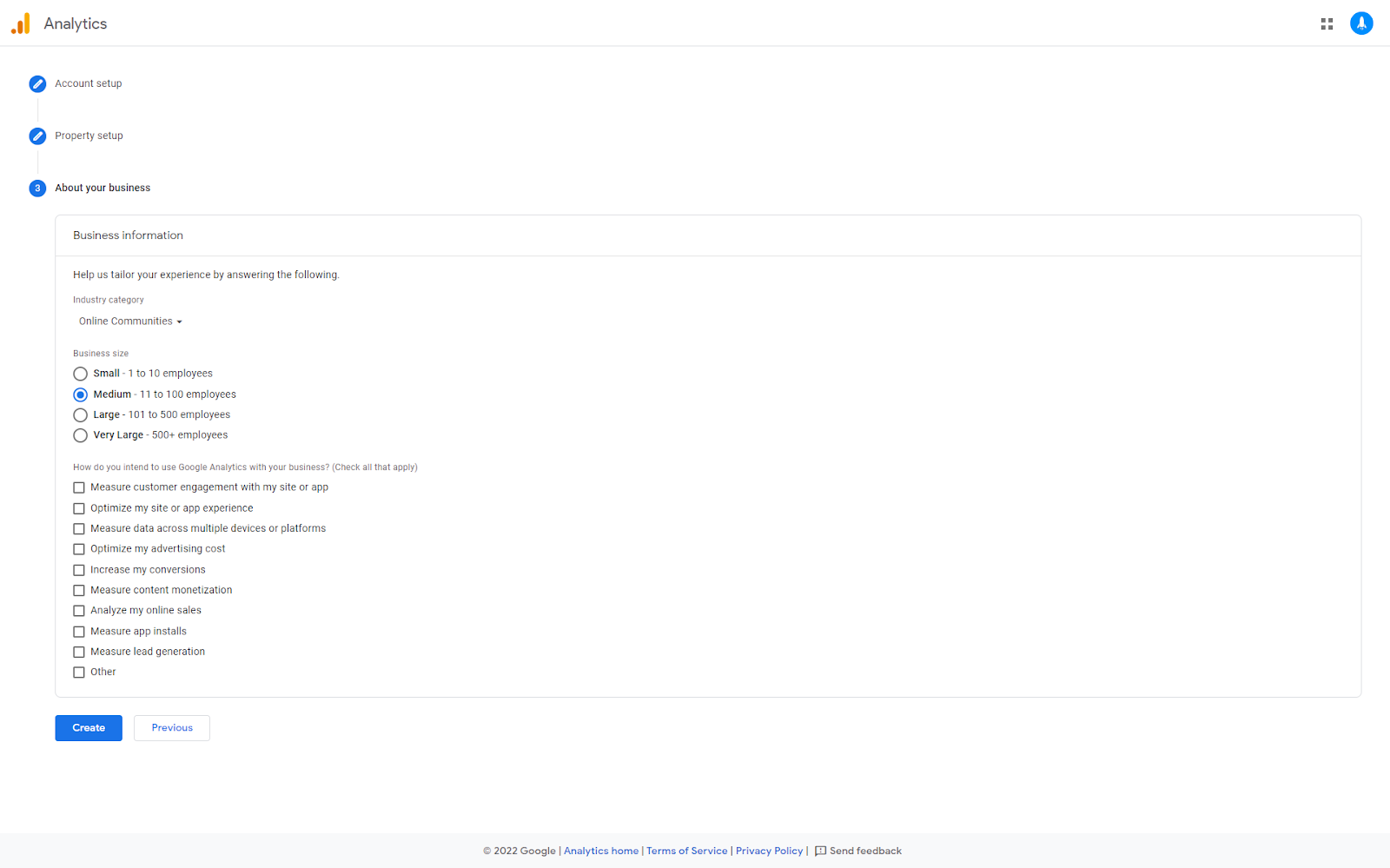This screenshot has width=1390, height=868.
Task: Select the Small business size option
Action: [80, 374]
